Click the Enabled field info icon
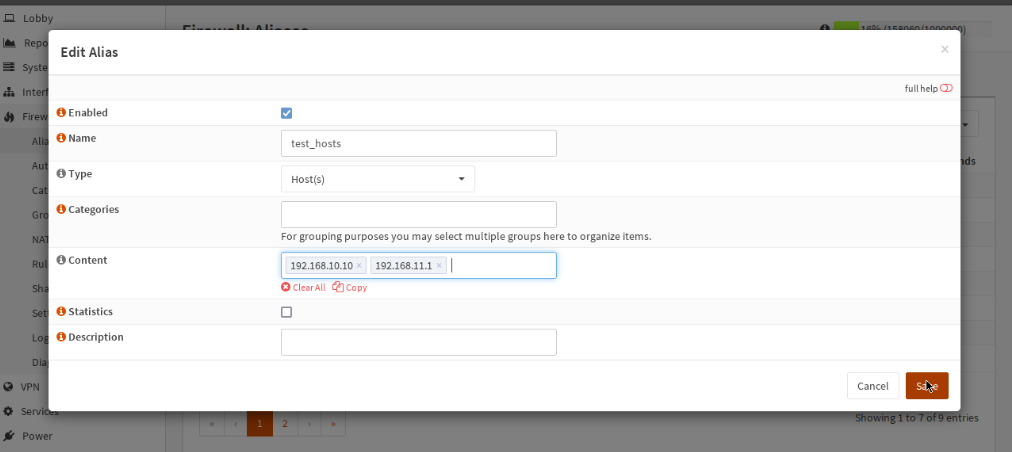The image size is (1012, 452). tap(61, 112)
